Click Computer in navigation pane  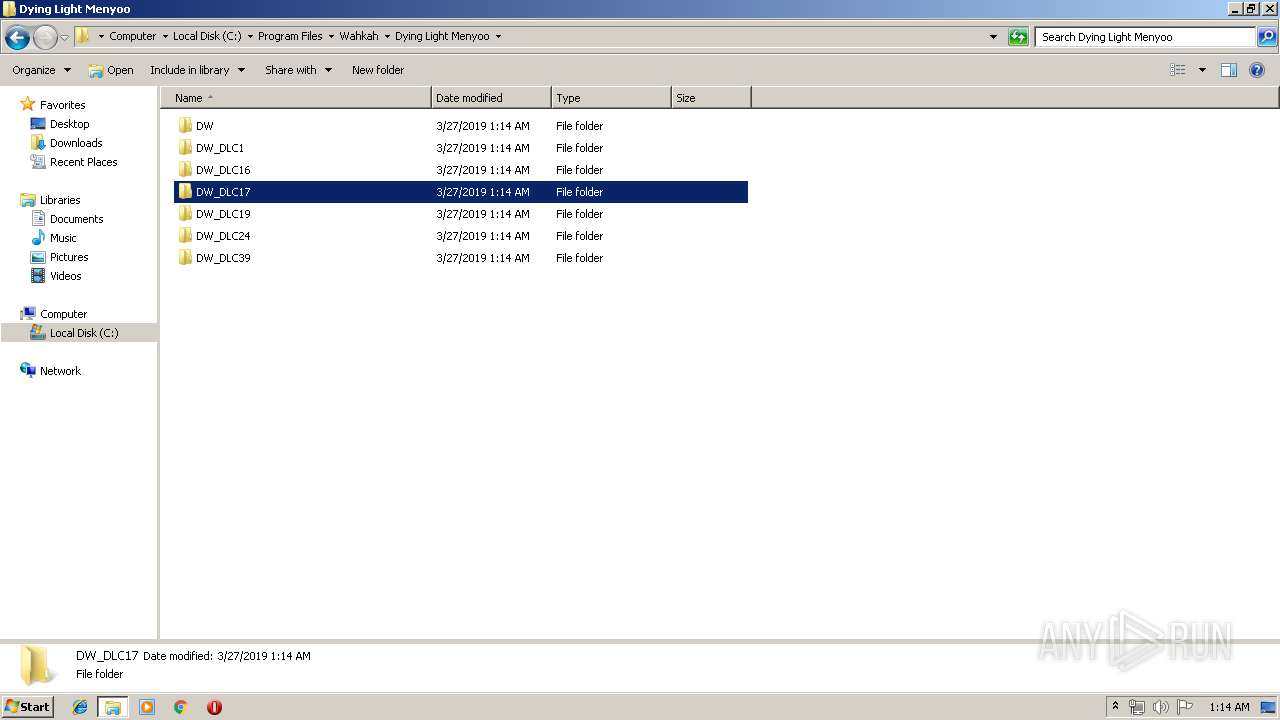[63, 314]
